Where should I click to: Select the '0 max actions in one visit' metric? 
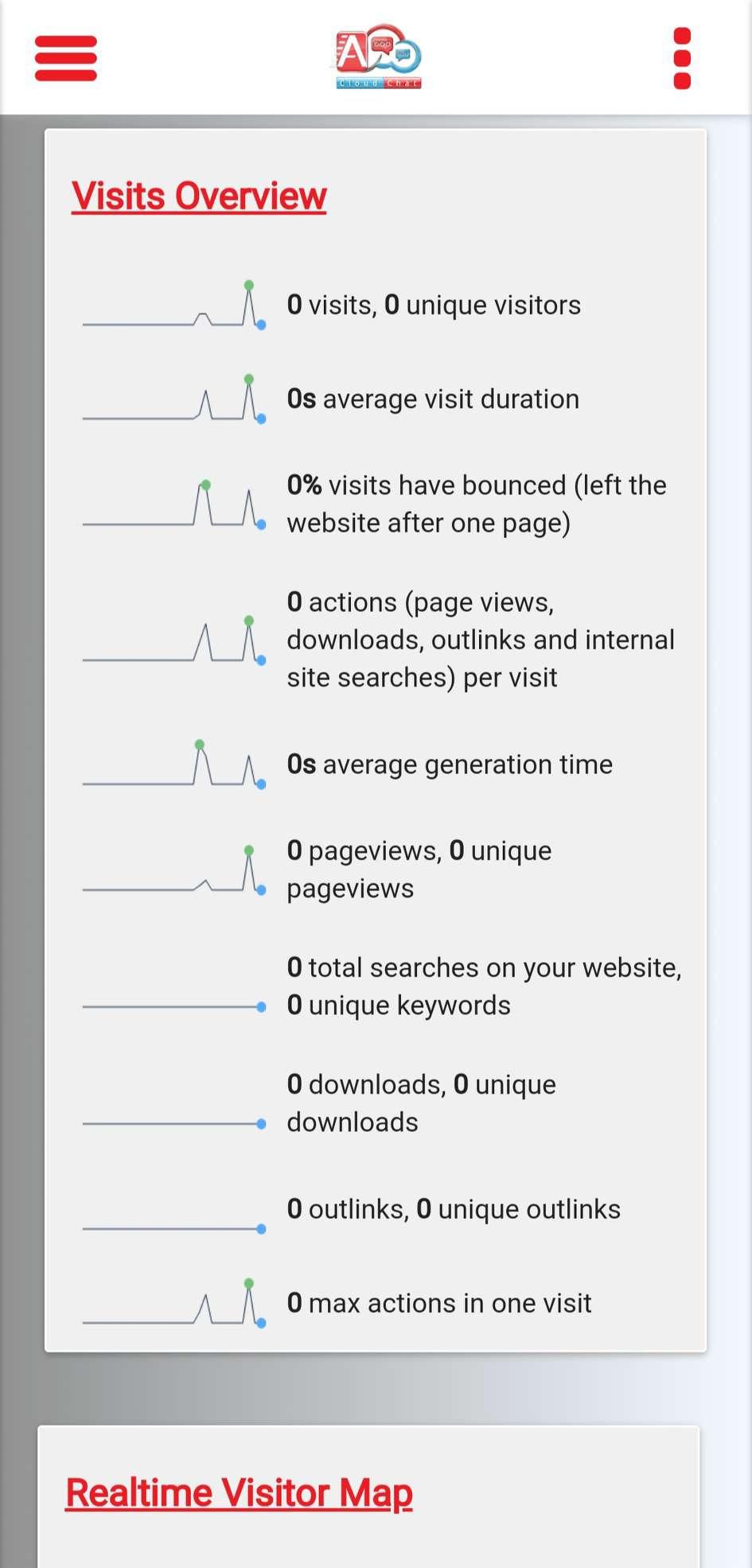[x=439, y=1303]
